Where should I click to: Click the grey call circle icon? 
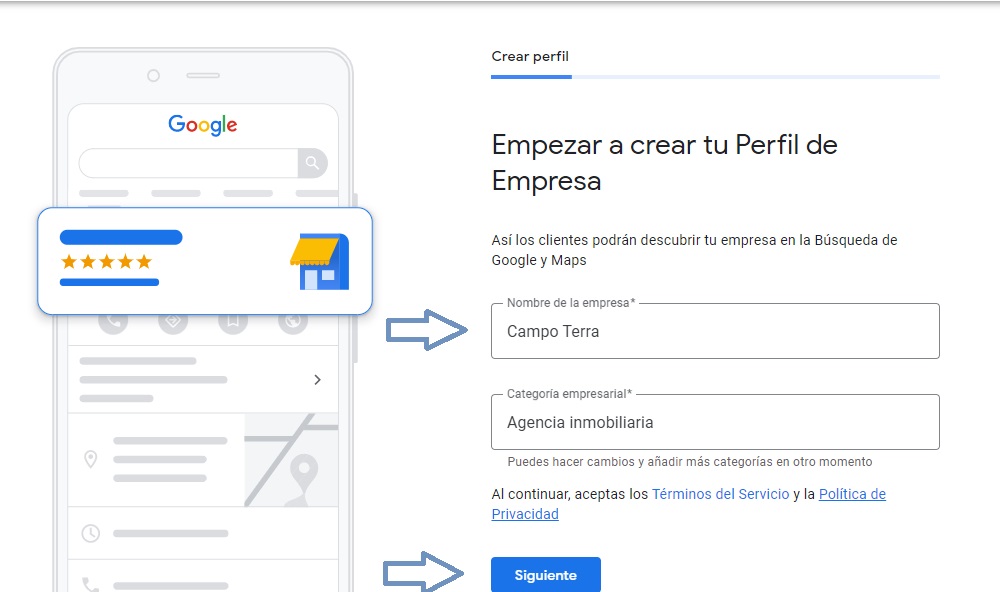[113, 322]
